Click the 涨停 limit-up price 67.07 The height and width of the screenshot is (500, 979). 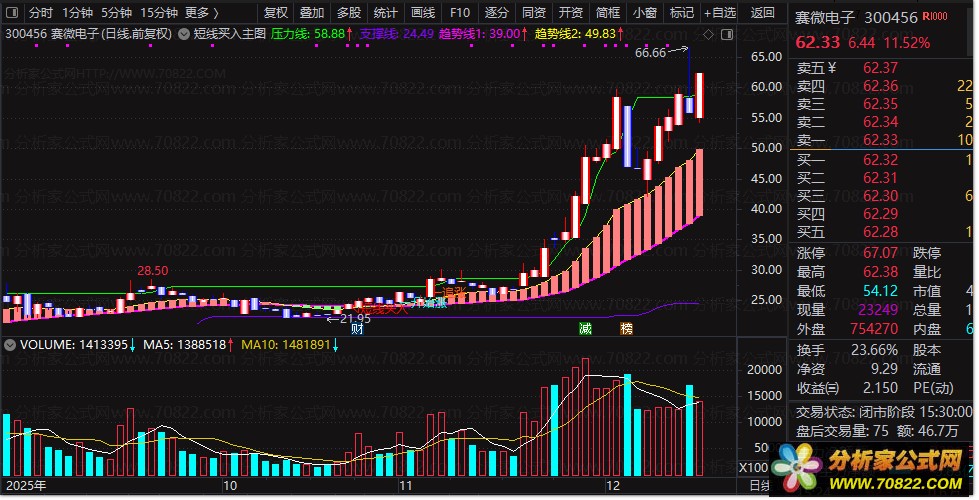click(x=880, y=253)
